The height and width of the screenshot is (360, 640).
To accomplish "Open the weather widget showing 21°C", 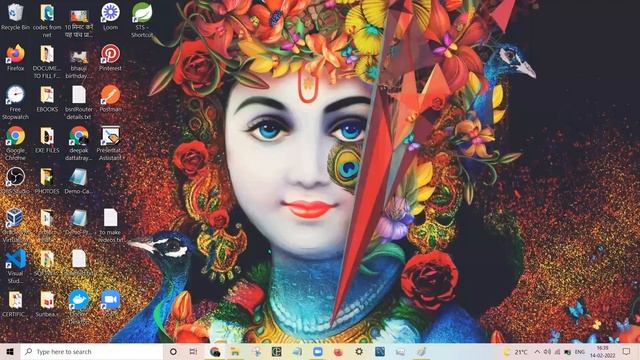I will (516, 351).
